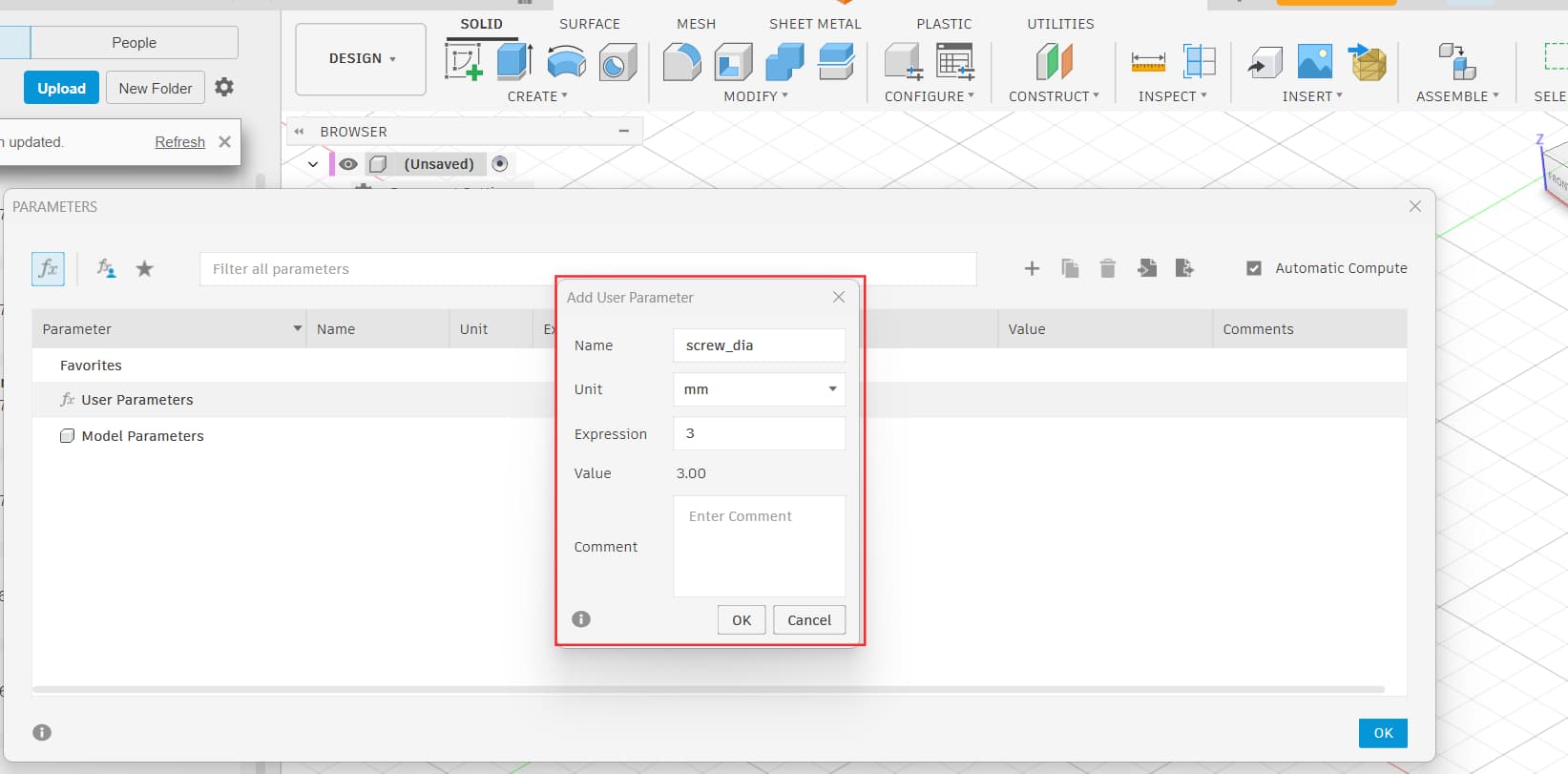The height and width of the screenshot is (774, 1568).
Task: Click the Assemble group tool icon
Action: [x=1457, y=63]
